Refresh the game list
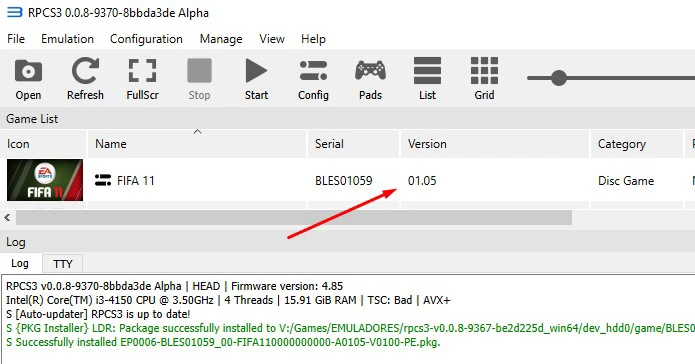 point(85,79)
